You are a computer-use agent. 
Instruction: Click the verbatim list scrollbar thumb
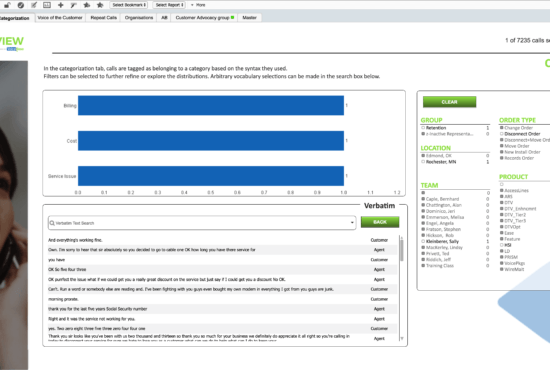pos(402,249)
